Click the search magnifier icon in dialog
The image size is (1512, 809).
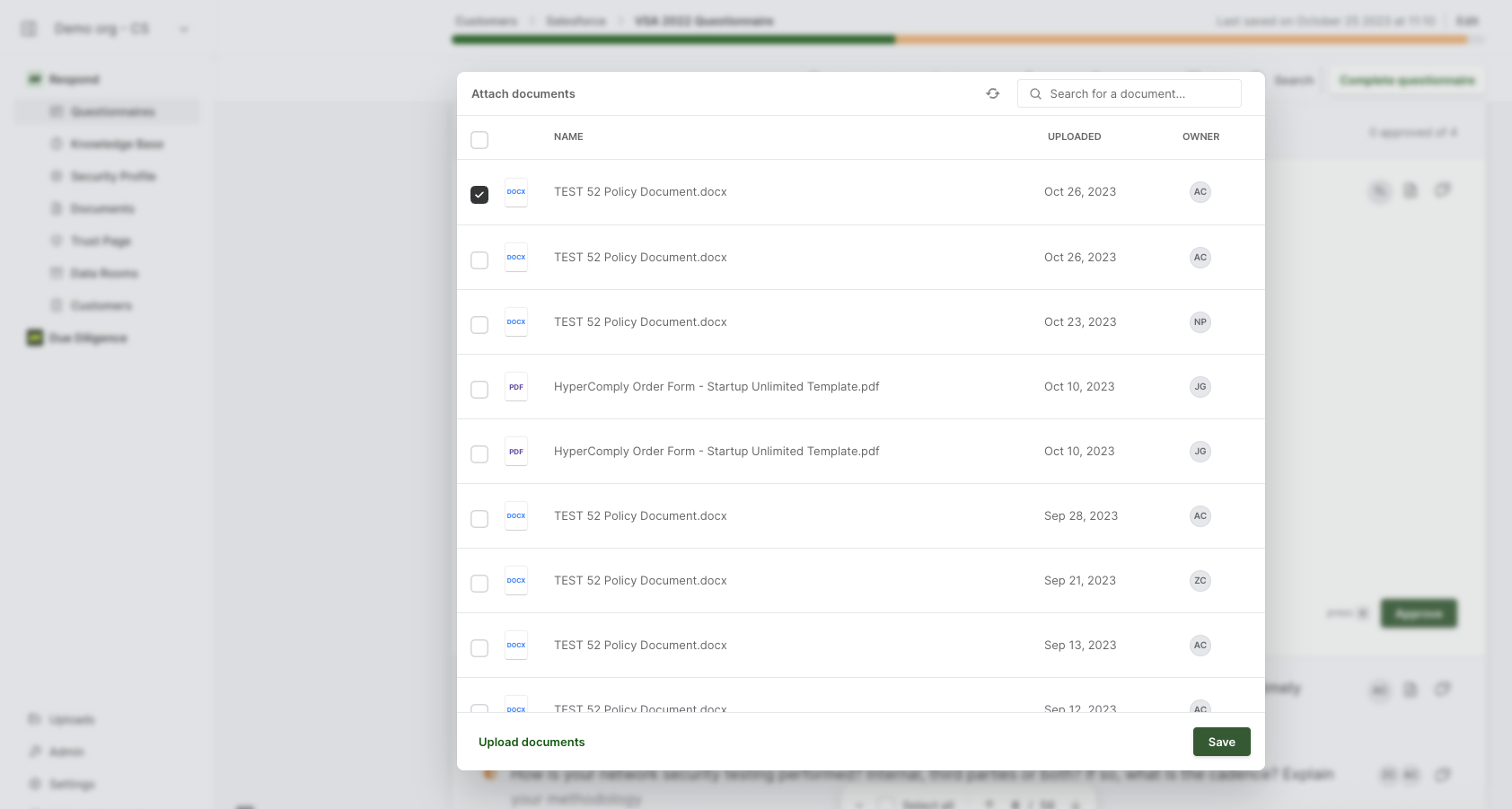pyautogui.click(x=1035, y=93)
